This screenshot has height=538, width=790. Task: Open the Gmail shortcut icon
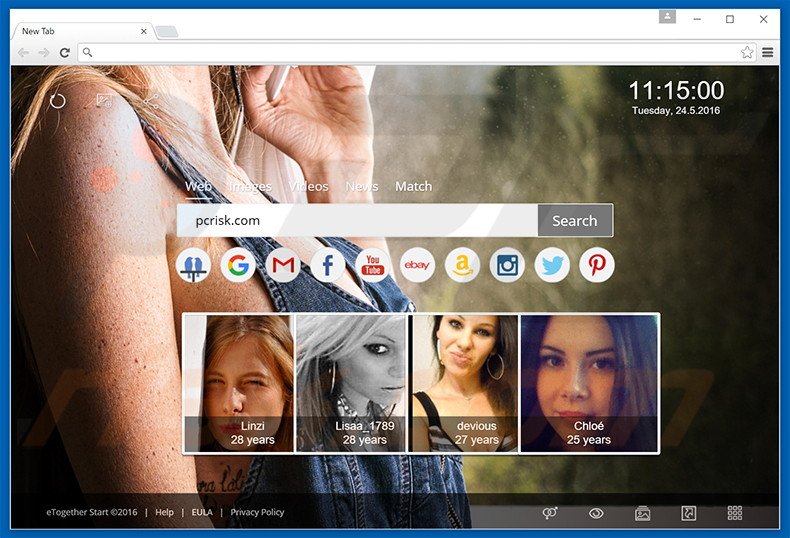(x=283, y=265)
